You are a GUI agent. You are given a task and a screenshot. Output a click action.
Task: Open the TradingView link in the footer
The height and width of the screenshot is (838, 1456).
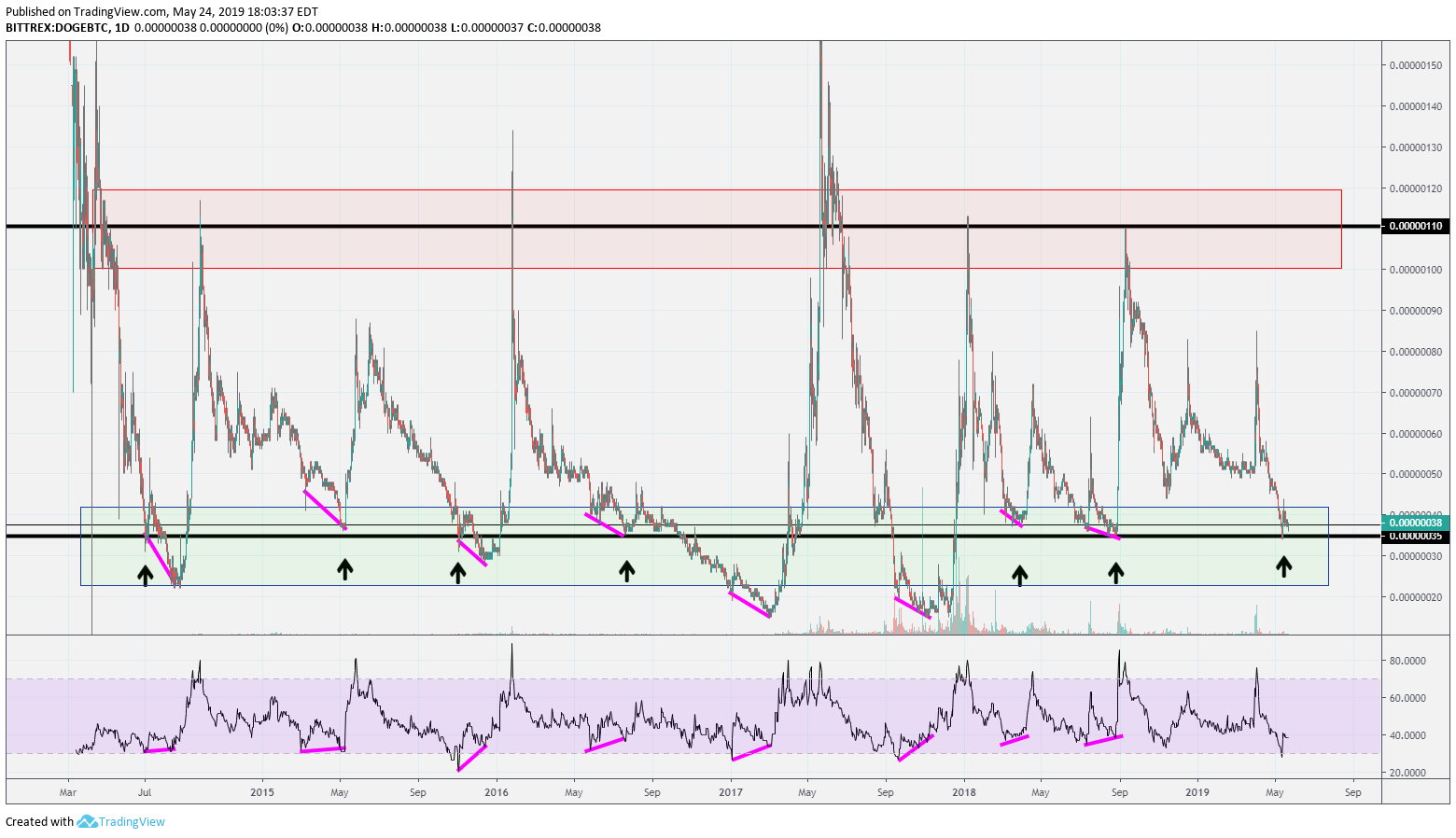[x=132, y=821]
